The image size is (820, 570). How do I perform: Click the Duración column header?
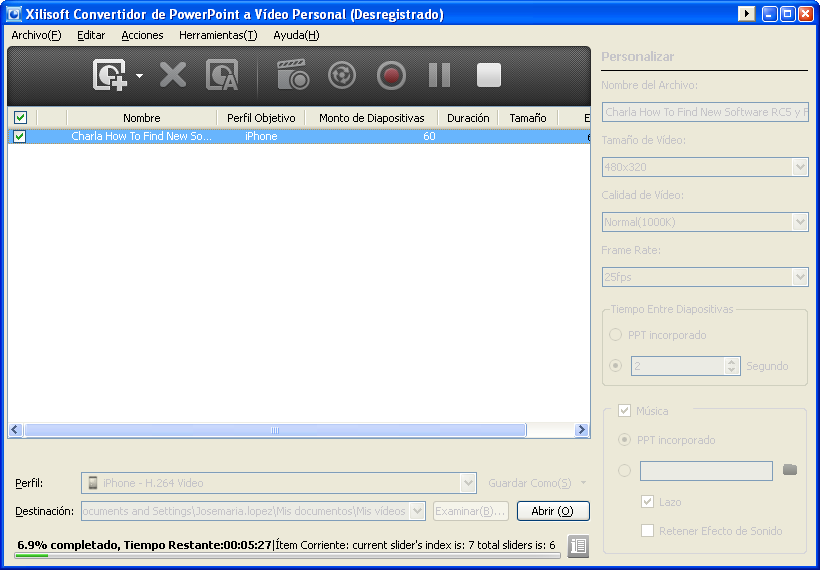[x=468, y=118]
